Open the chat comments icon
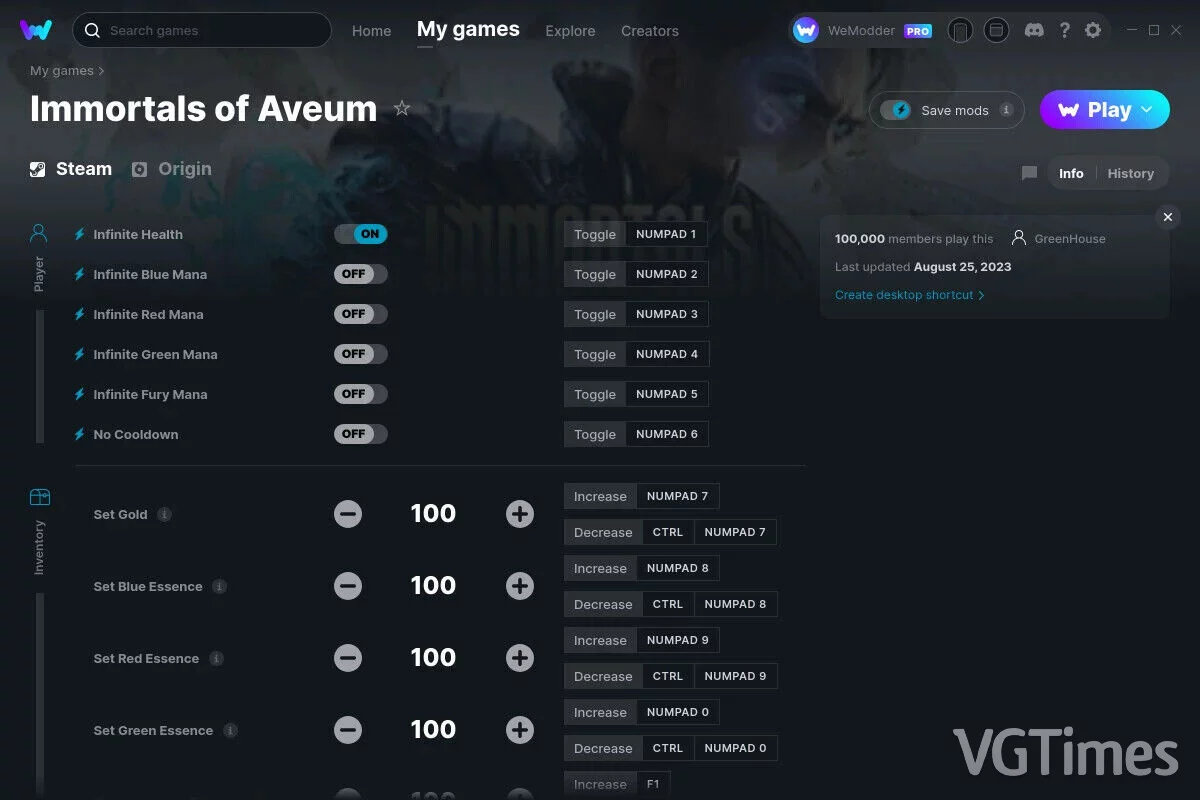The width and height of the screenshot is (1200, 800). (1029, 173)
